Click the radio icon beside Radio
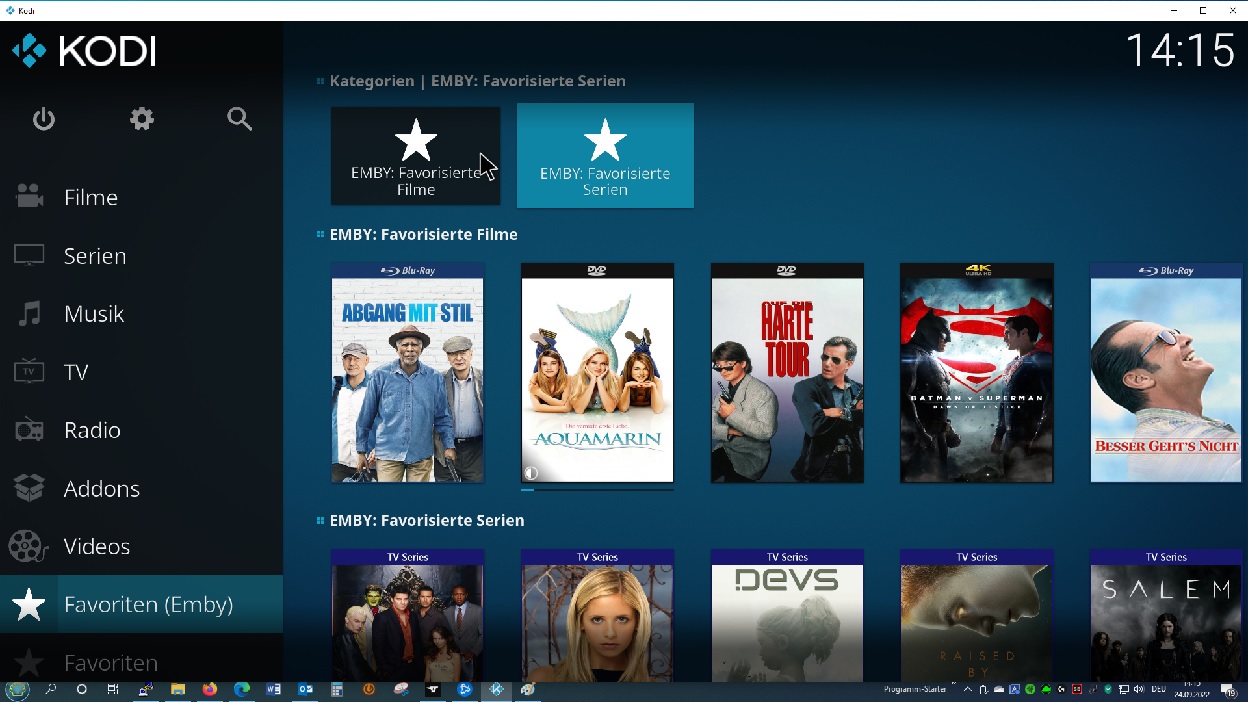 [x=29, y=430]
